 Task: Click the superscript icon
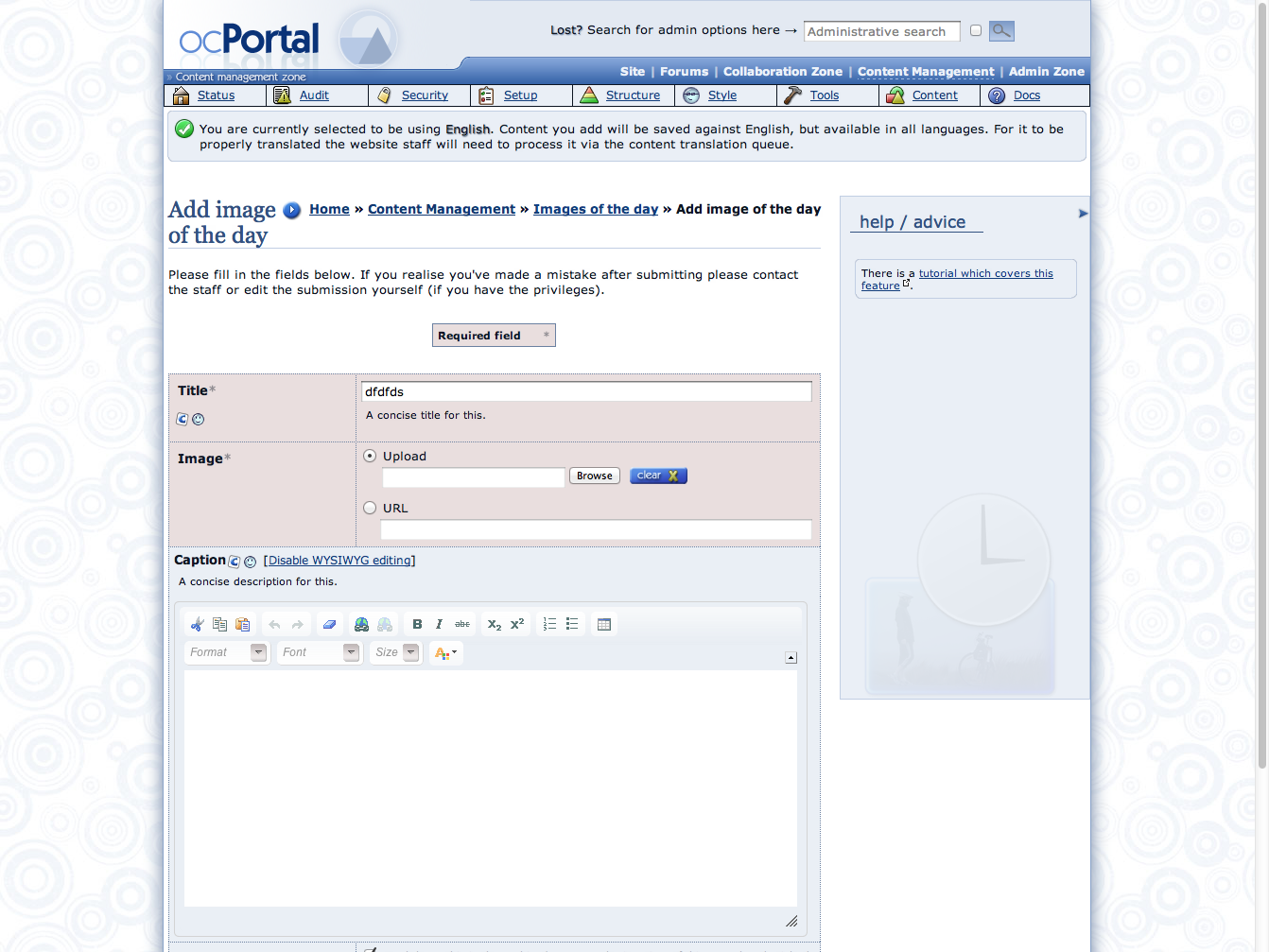click(517, 624)
